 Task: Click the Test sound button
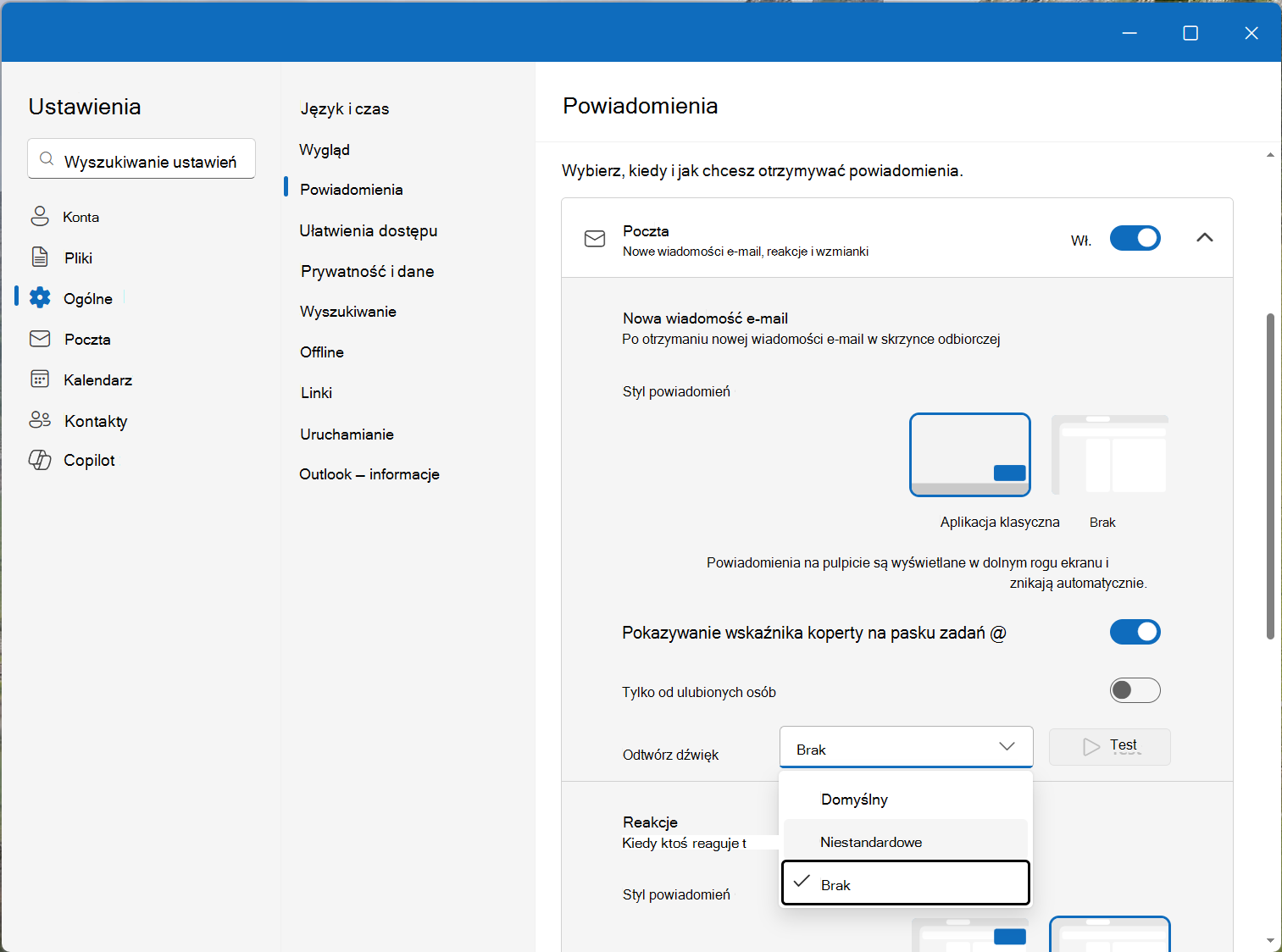(x=1109, y=747)
